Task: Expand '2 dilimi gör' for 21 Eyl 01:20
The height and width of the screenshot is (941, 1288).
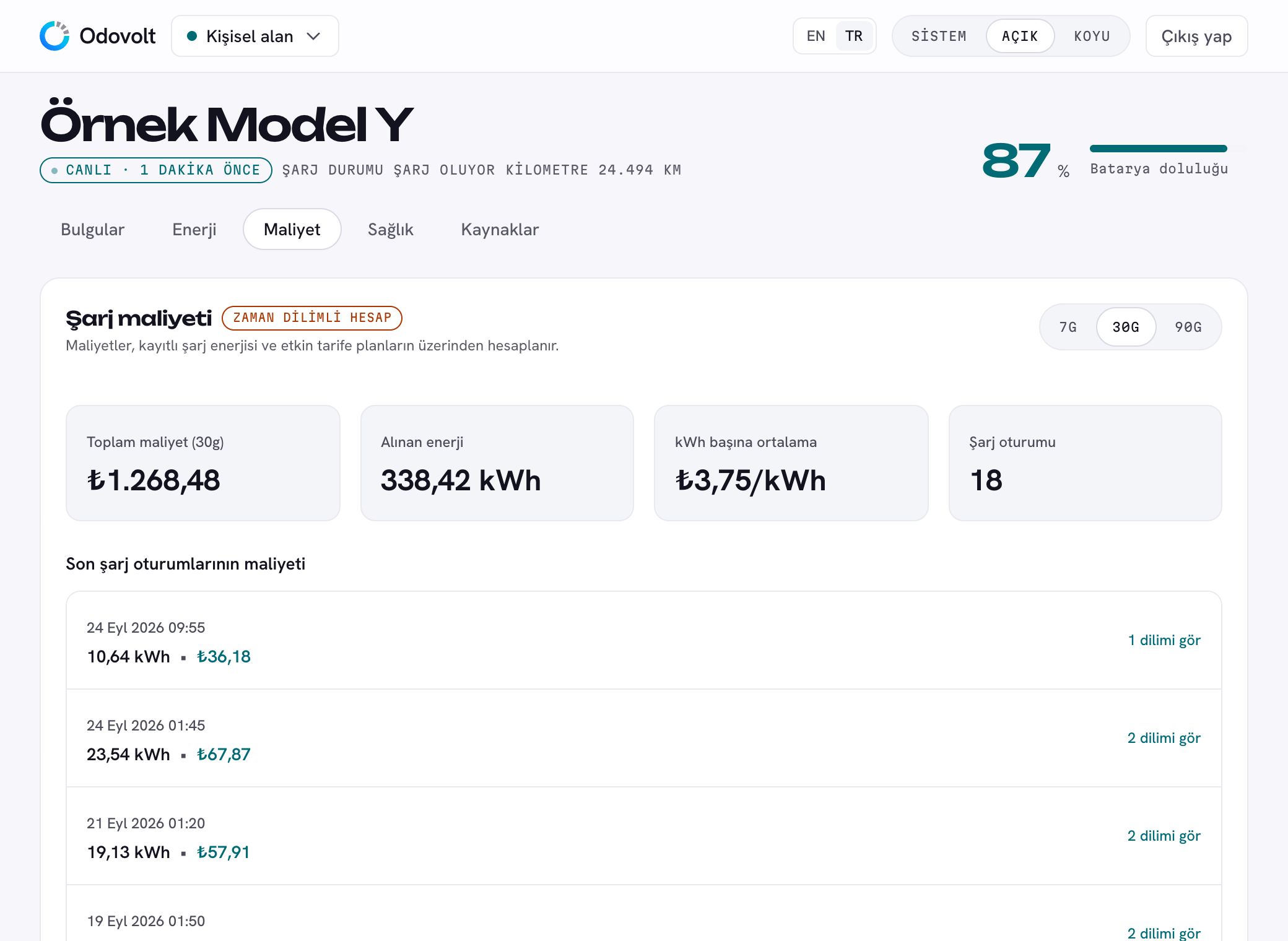Action: pyautogui.click(x=1164, y=836)
